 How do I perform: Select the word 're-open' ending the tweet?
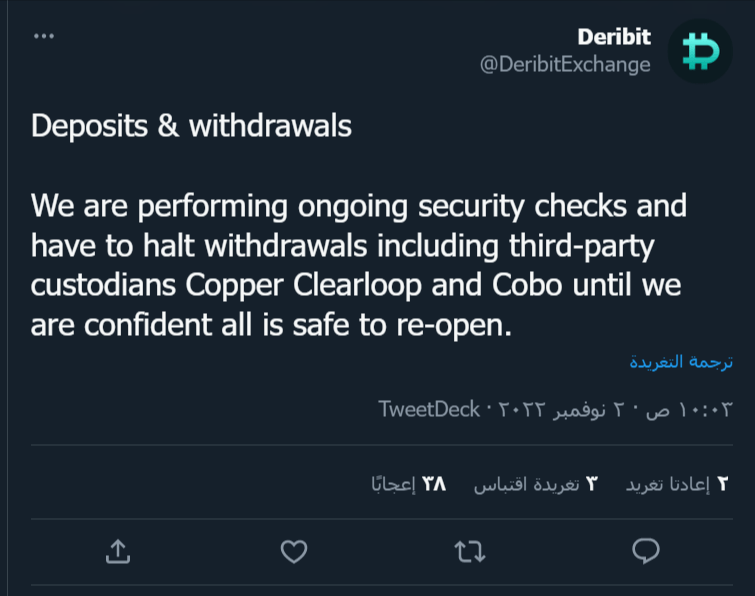[449, 326]
